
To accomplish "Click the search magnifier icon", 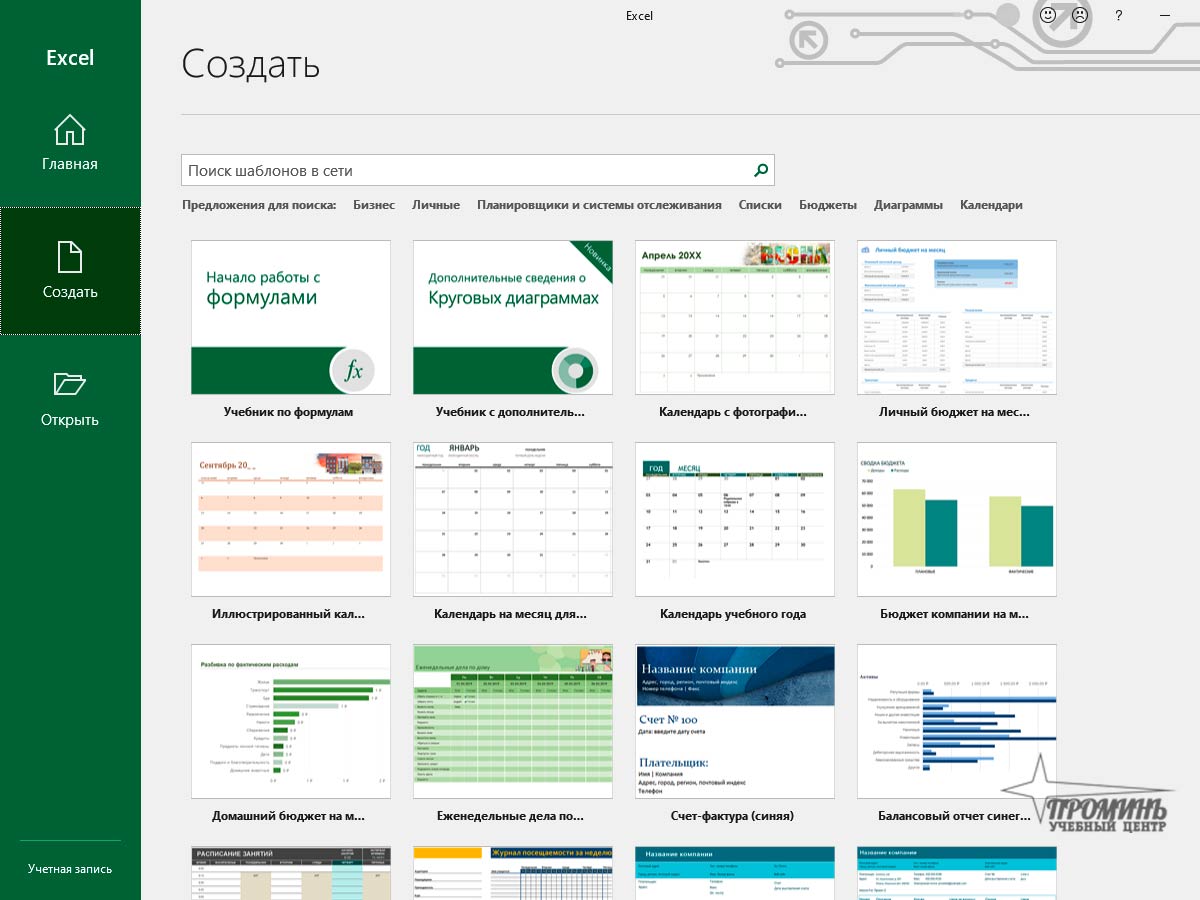I will [x=761, y=170].
